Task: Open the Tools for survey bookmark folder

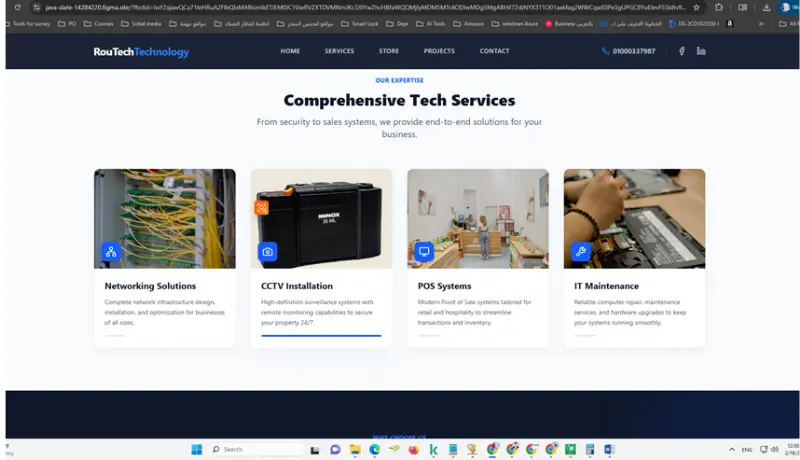Action: tap(29, 24)
